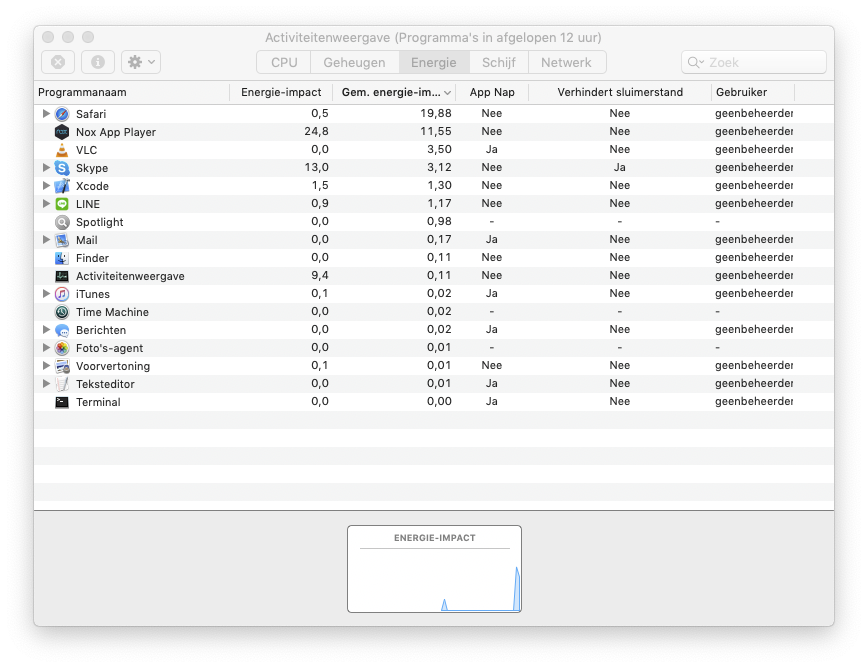Click the Finder face icon
The image size is (868, 668).
tap(62, 258)
